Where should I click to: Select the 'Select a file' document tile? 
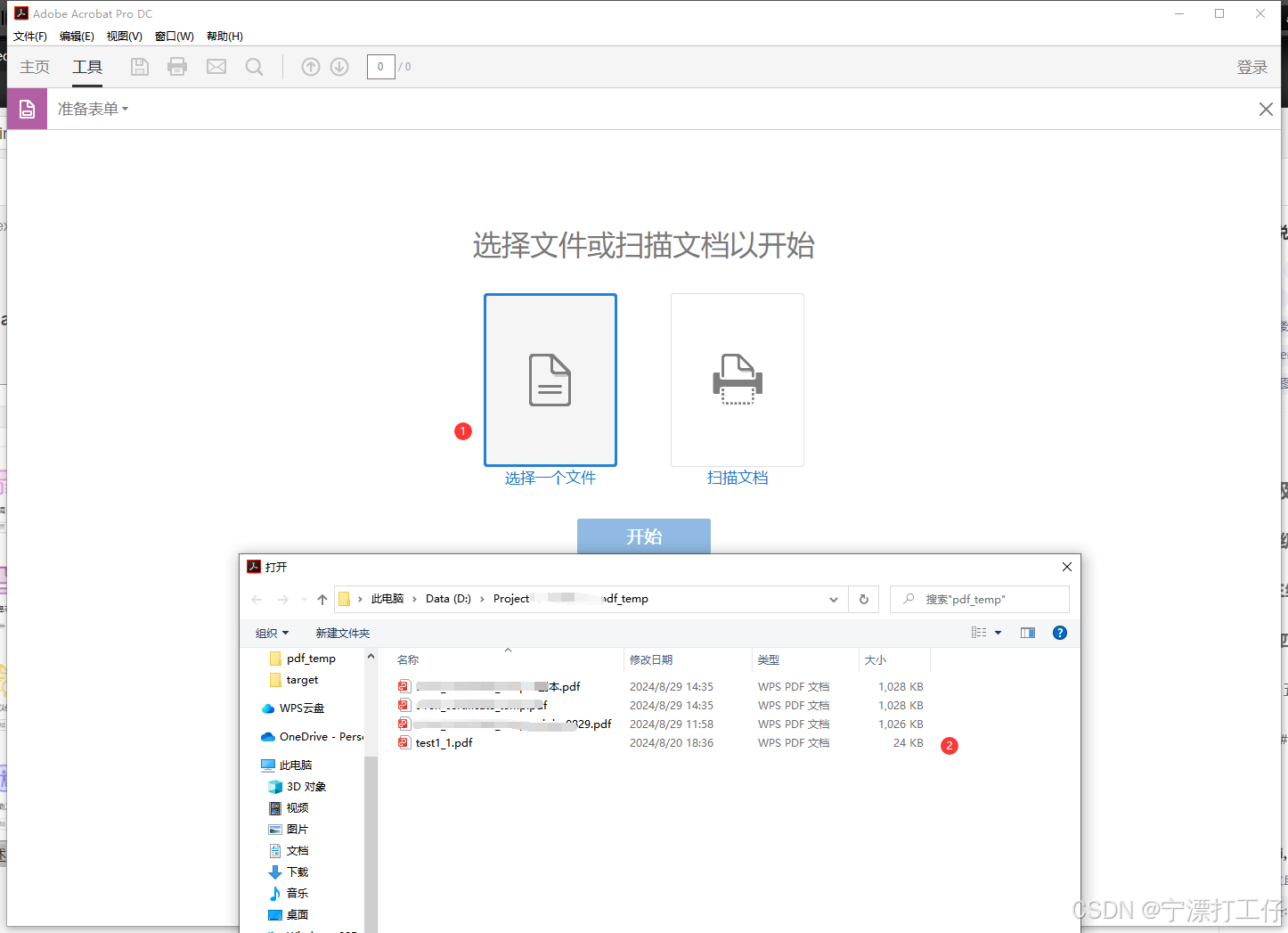pyautogui.click(x=550, y=380)
